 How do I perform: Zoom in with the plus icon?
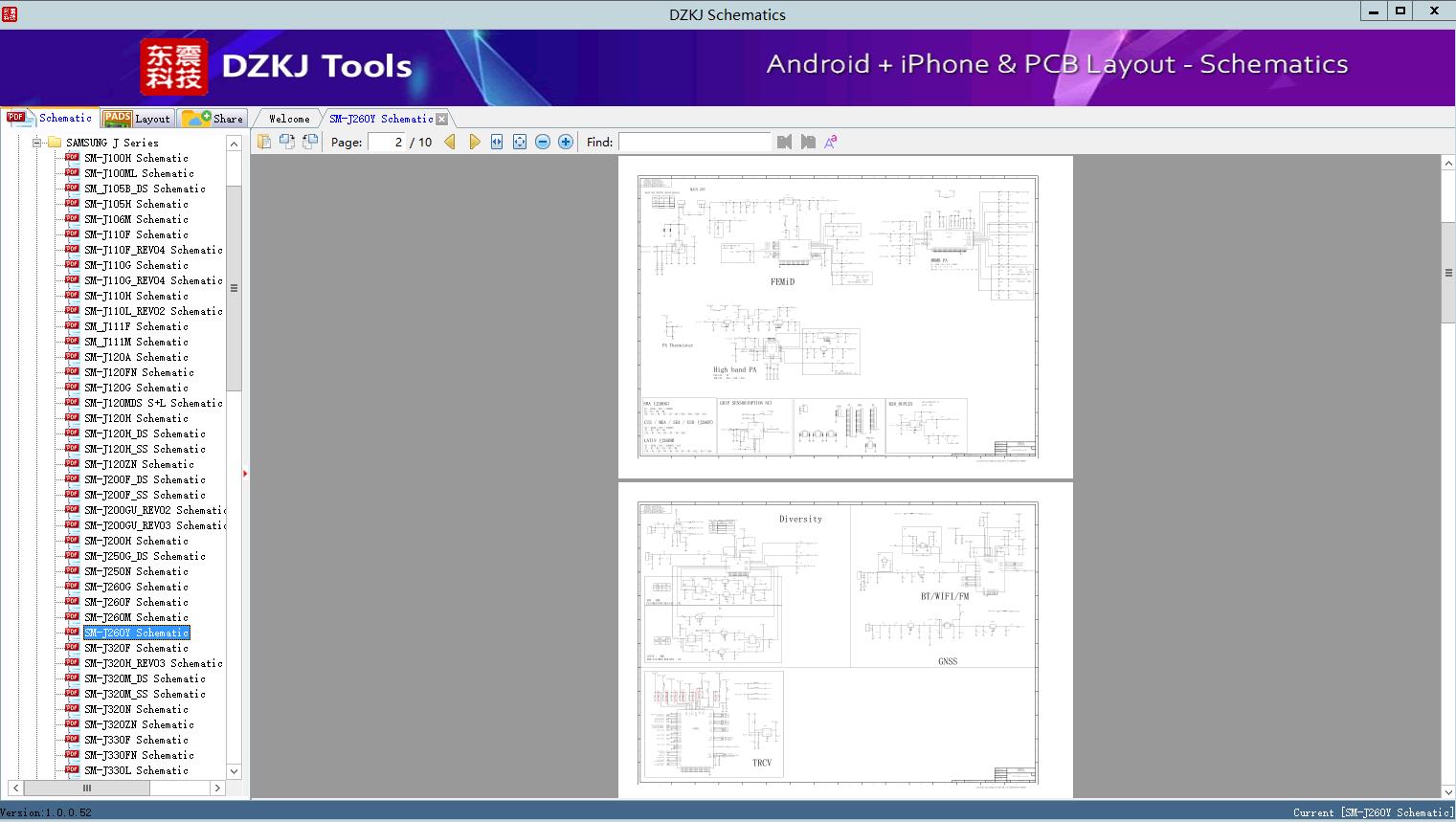tap(566, 142)
